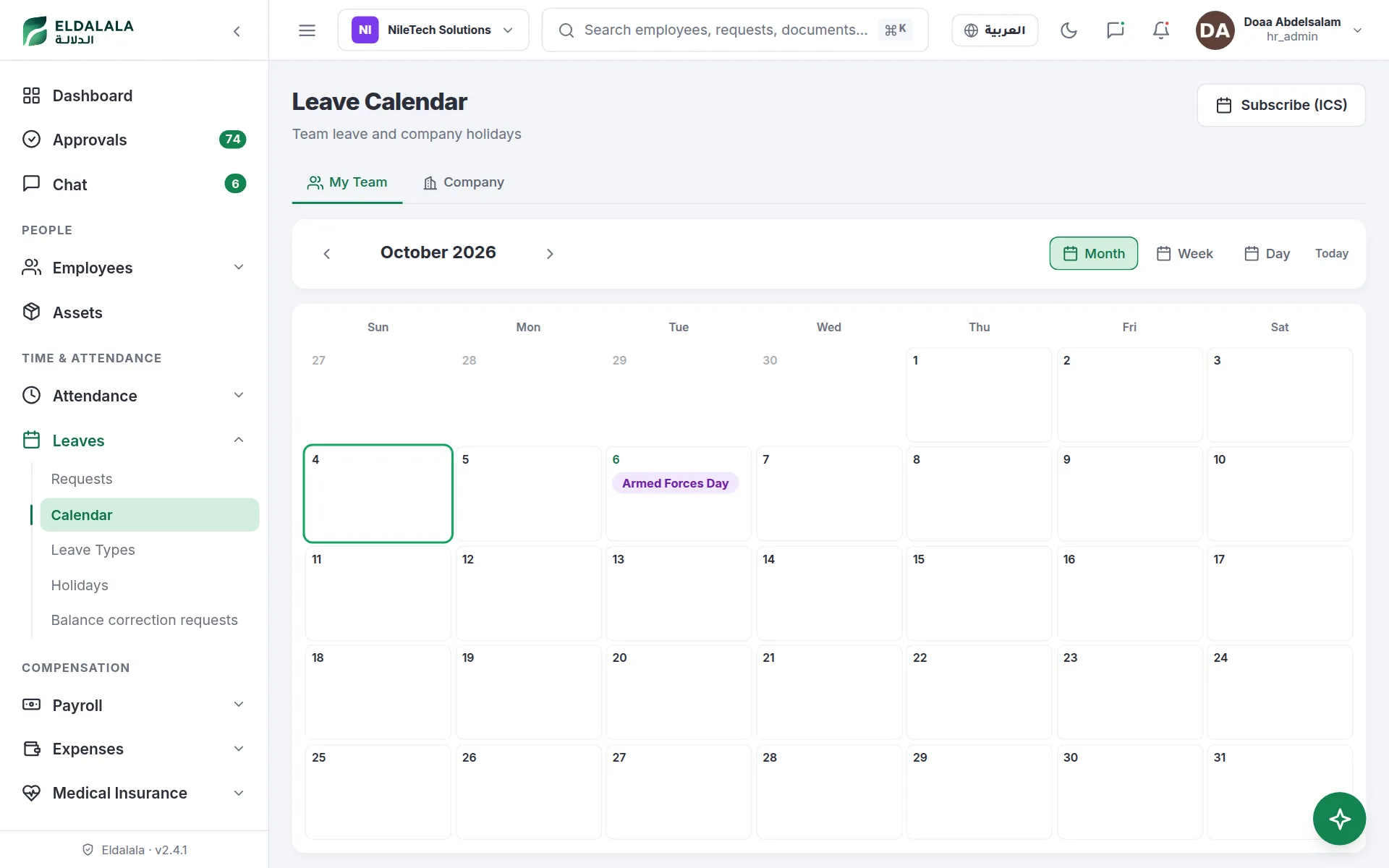This screenshot has width=1389, height=868.
Task: Open the NileTech Solutions company dropdown
Action: click(433, 30)
